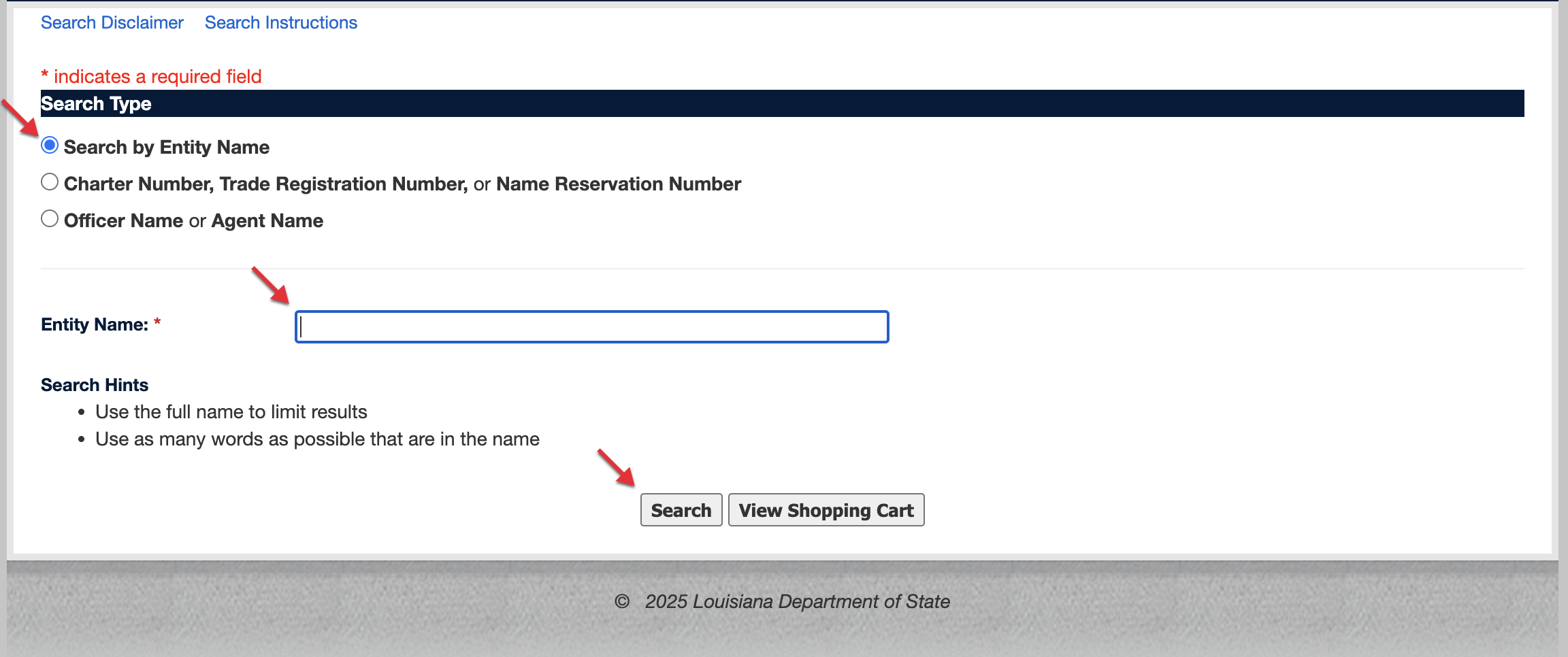This screenshot has height=657, width=1568.
Task: Click the "Use the full name" hint text
Action: coord(231,412)
